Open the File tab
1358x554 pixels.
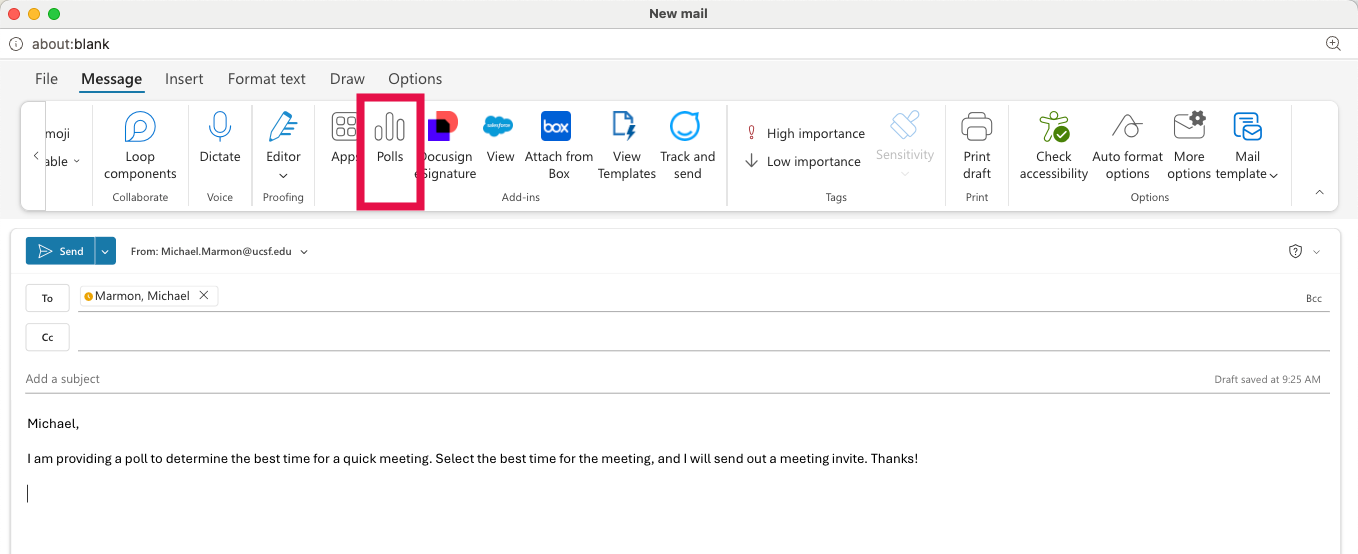[46, 79]
